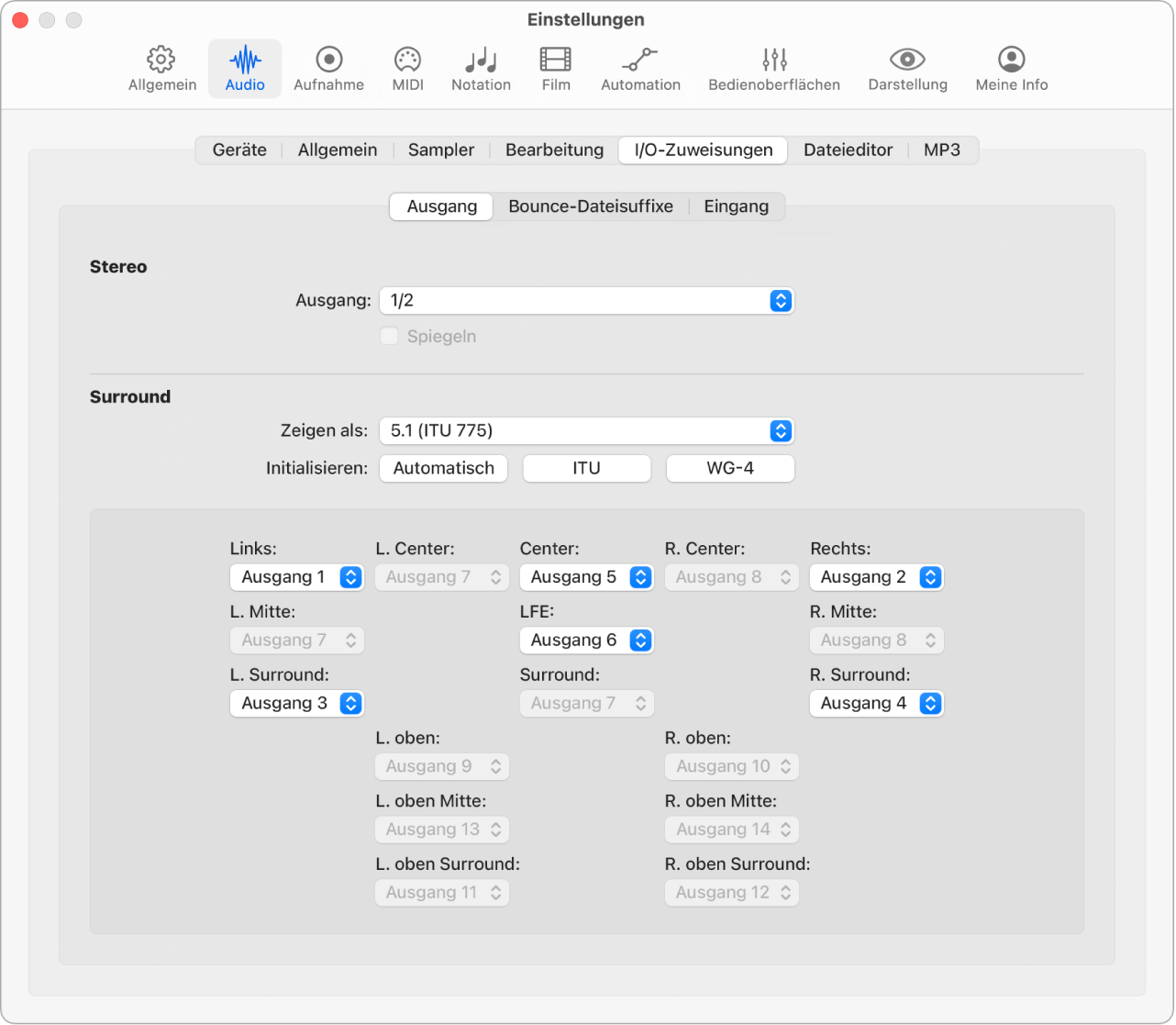Click the Automatisch initialize button
The height and width of the screenshot is (1025, 1176).
pyautogui.click(x=444, y=469)
